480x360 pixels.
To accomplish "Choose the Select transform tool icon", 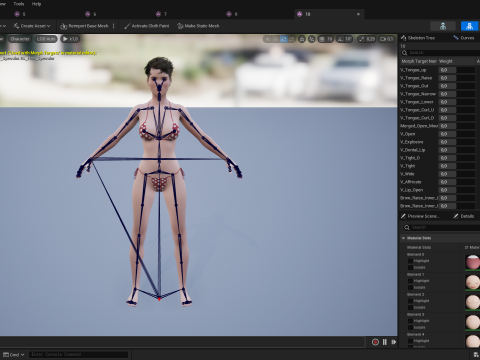I will (x=268, y=39).
